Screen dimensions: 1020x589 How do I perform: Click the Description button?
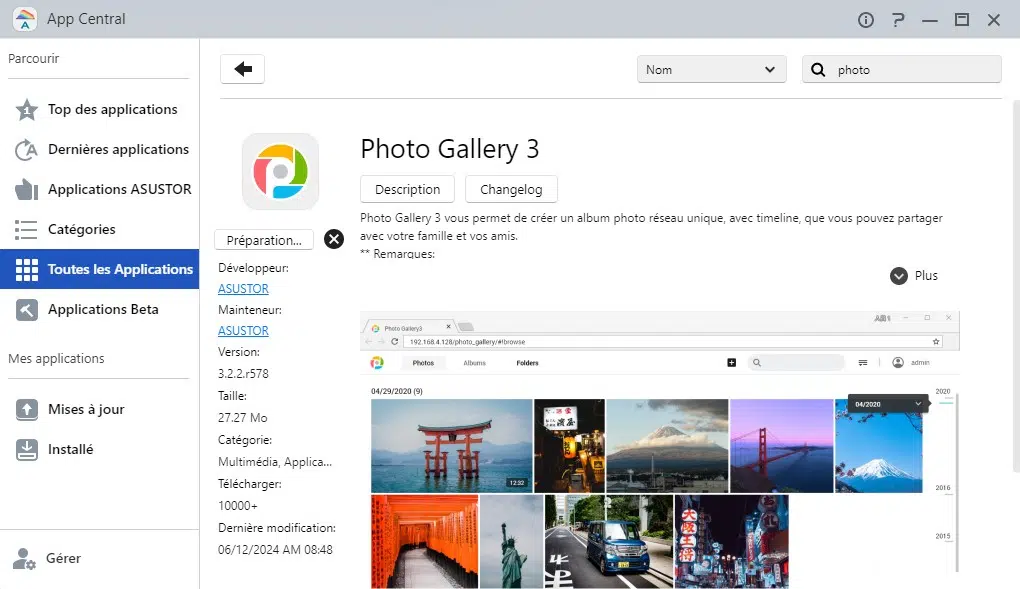tap(407, 189)
